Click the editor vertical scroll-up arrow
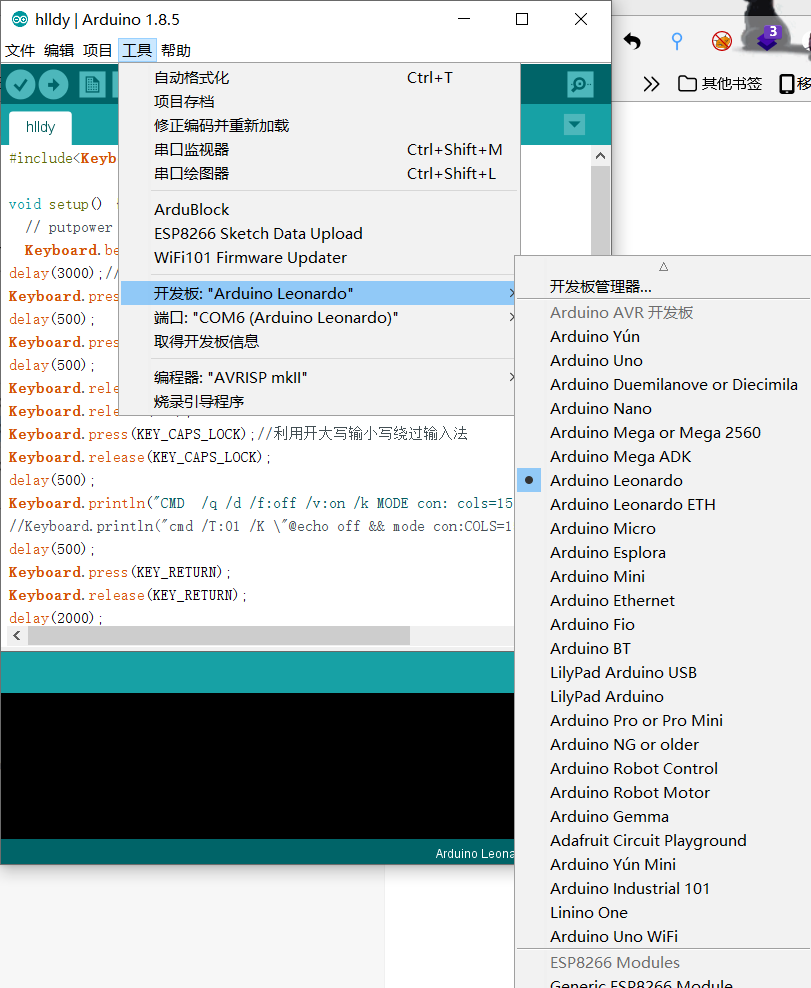The width and height of the screenshot is (811, 988). click(x=601, y=156)
